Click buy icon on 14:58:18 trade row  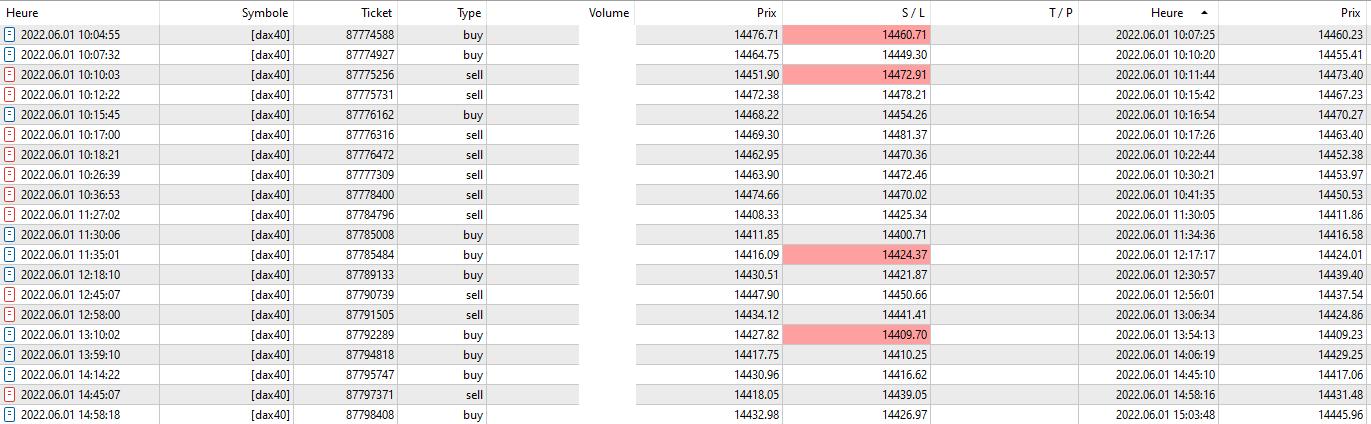(10, 414)
